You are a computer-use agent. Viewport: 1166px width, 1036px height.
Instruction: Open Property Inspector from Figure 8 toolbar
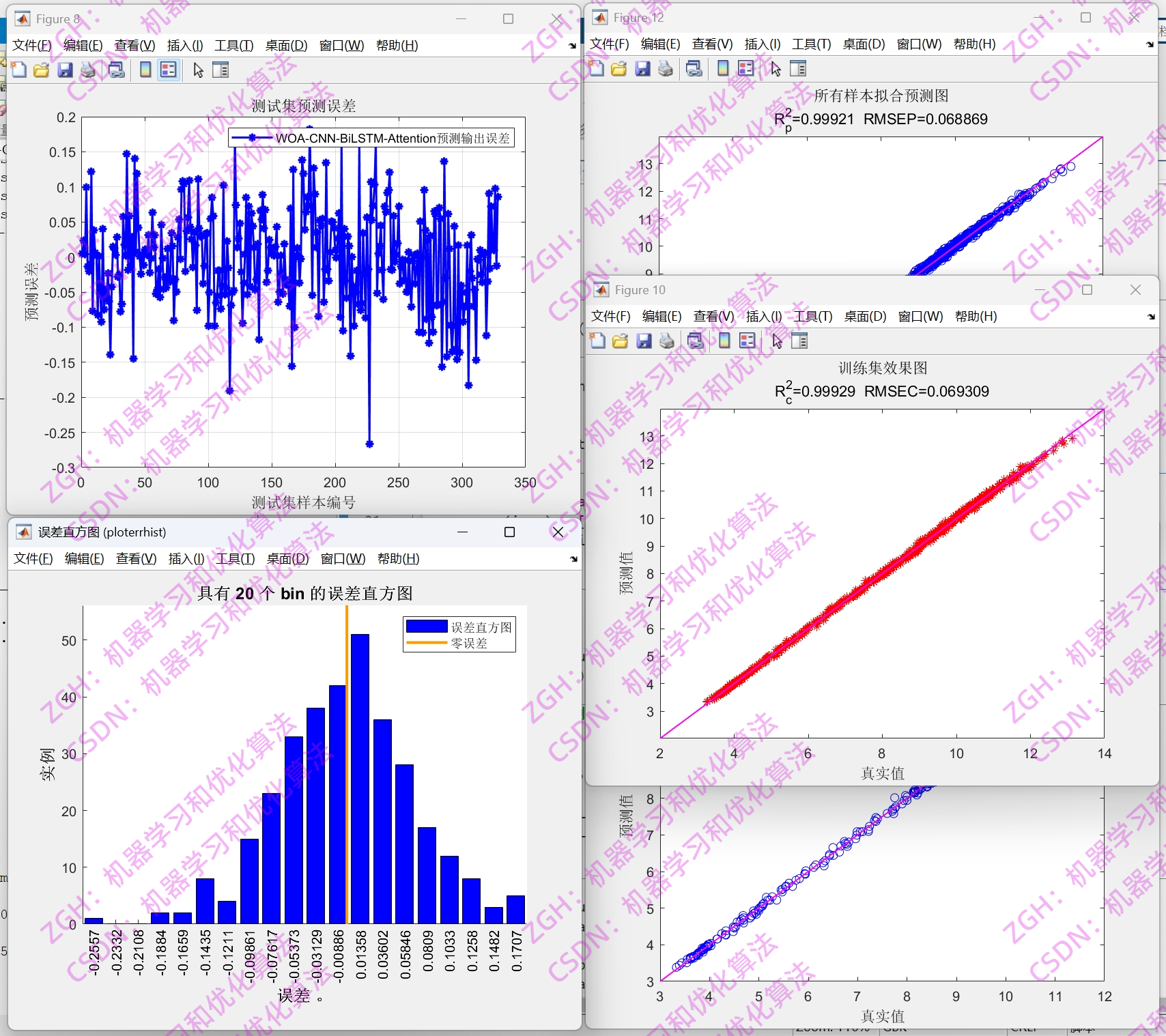tap(221, 70)
